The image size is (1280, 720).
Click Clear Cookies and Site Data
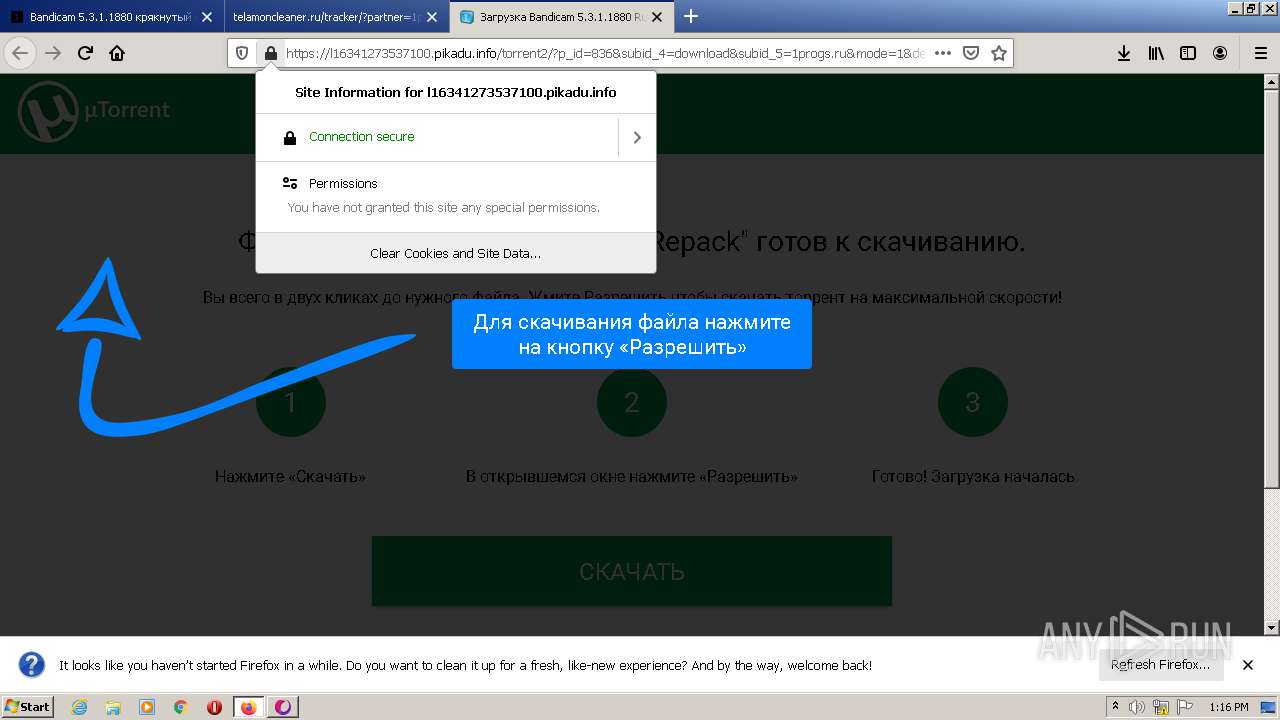[456, 253]
